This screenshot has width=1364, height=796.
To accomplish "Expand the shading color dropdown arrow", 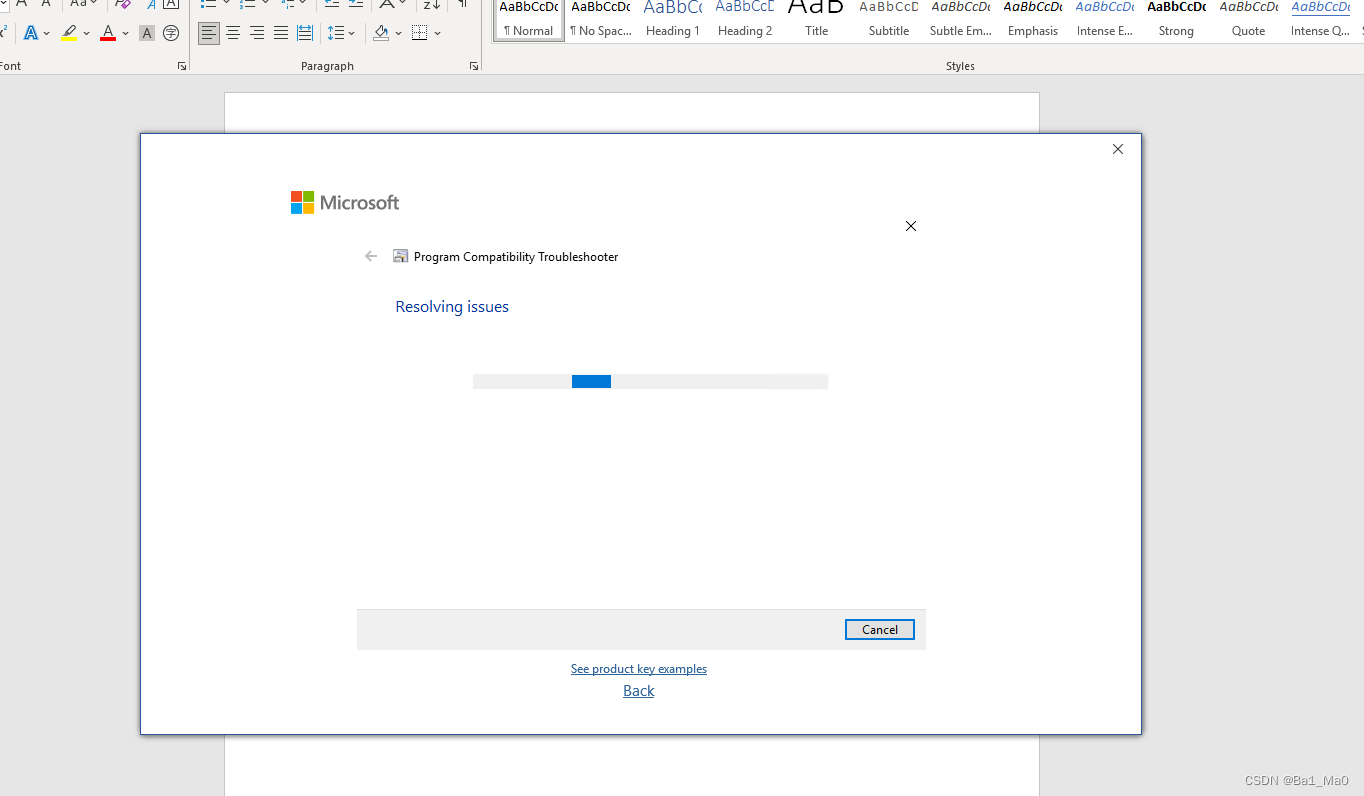I will tap(398, 33).
